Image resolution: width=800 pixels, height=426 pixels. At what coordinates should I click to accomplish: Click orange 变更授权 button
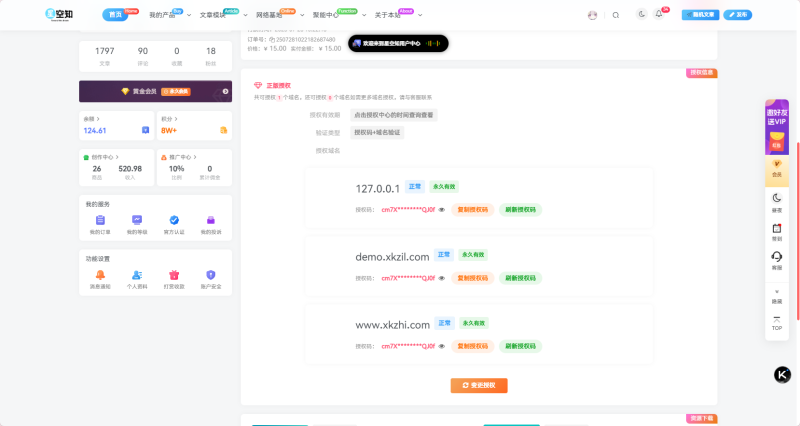click(x=479, y=385)
